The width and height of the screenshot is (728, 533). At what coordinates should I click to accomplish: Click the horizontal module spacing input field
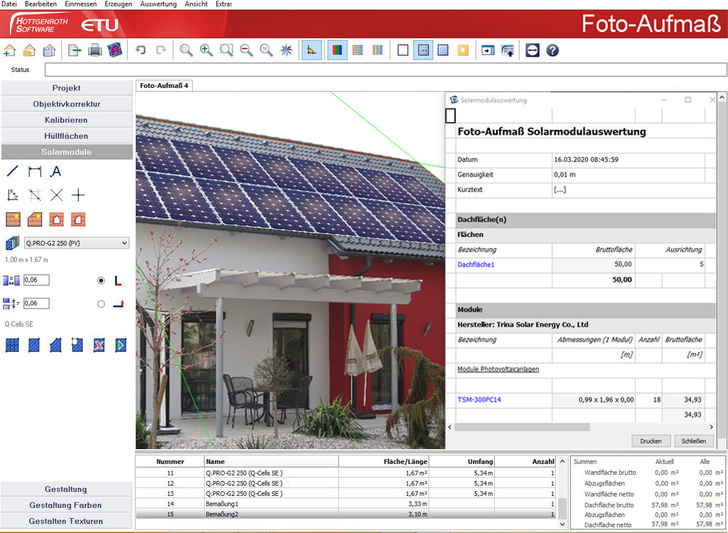pos(37,281)
